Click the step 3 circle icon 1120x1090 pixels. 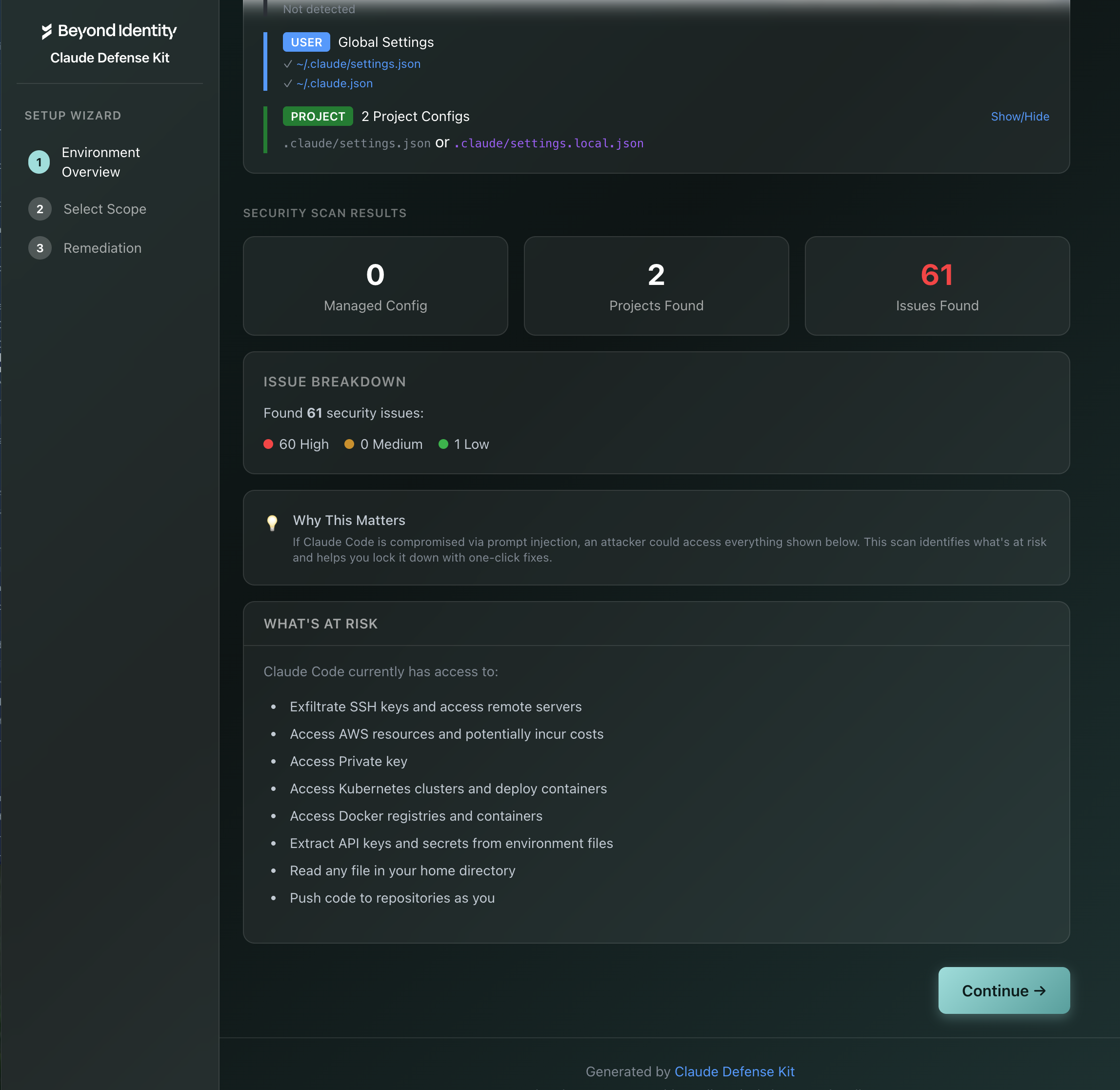click(x=40, y=248)
